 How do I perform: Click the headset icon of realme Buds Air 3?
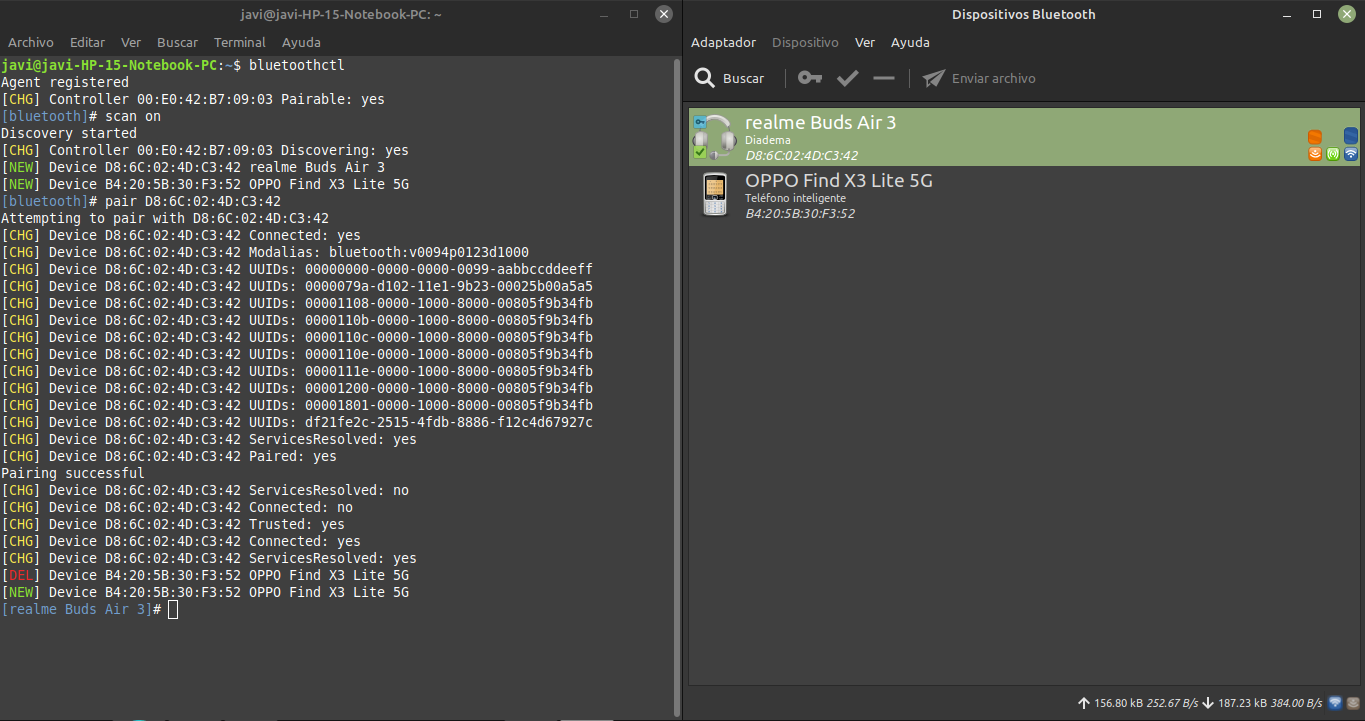coord(715,137)
